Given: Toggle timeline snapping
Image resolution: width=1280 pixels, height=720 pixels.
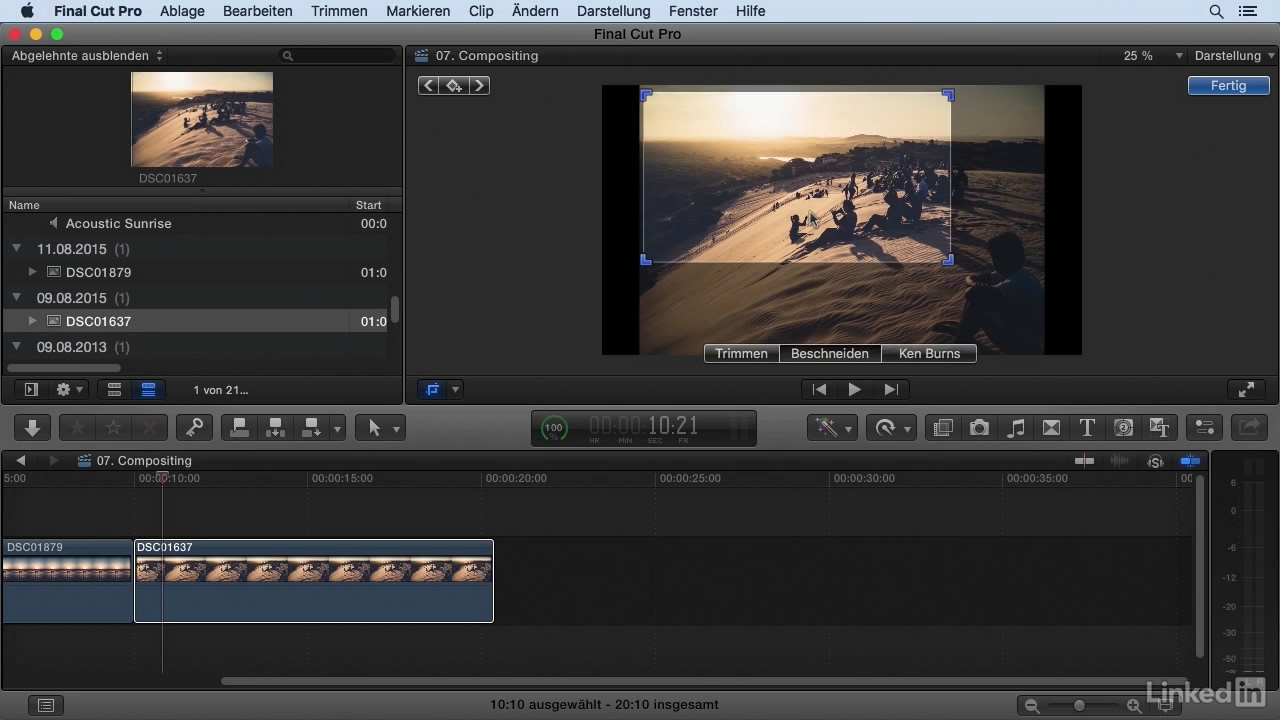Looking at the screenshot, I should [x=1189, y=461].
